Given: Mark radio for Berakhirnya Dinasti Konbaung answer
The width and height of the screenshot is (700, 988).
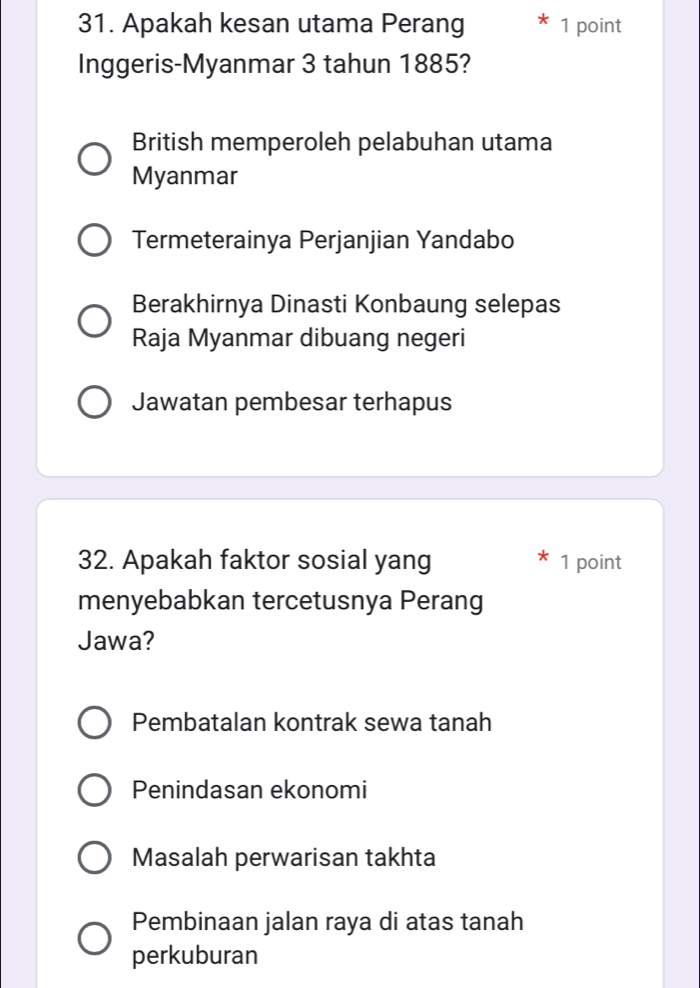Looking at the screenshot, I should (x=95, y=321).
